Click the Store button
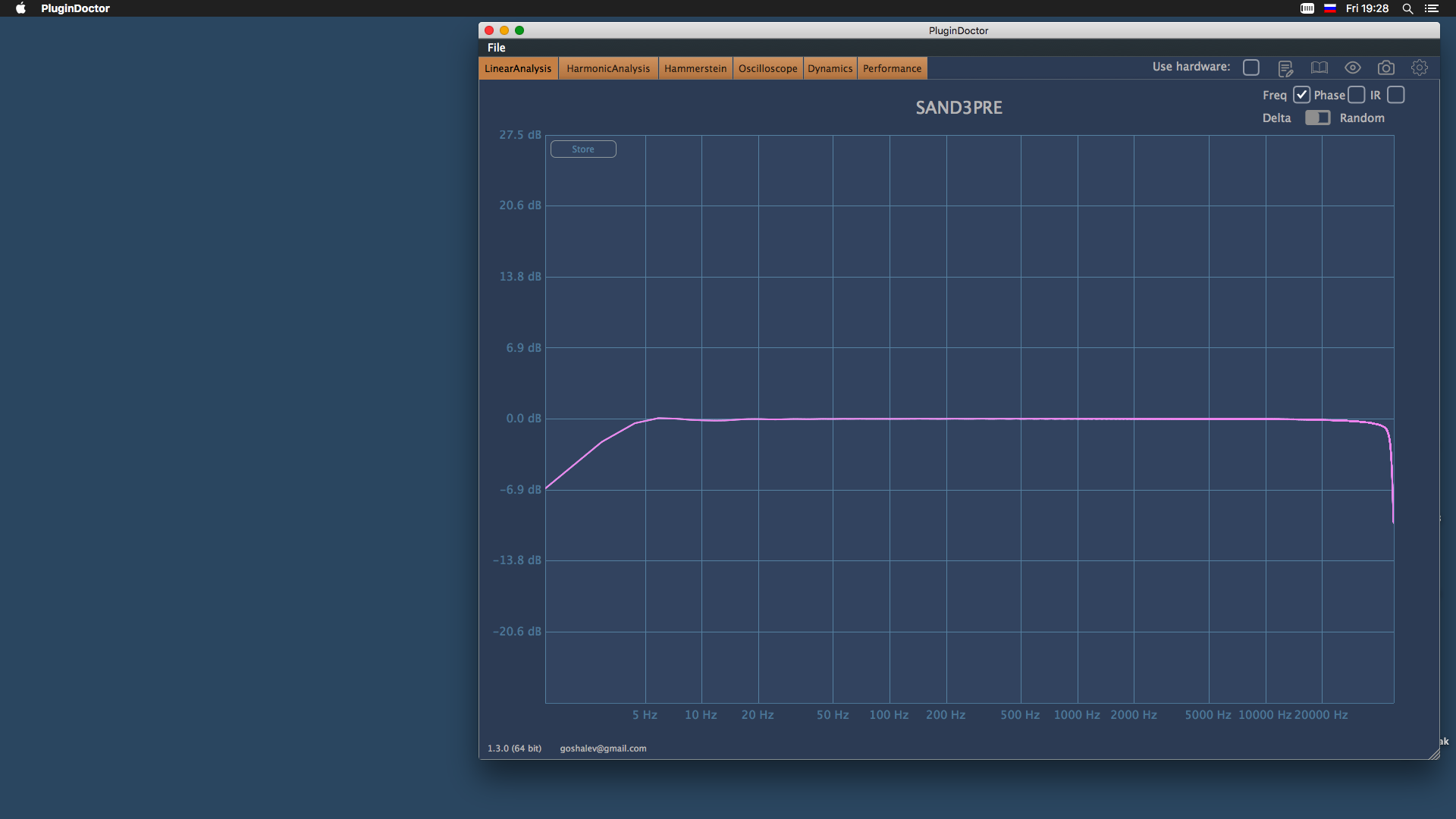 point(583,149)
